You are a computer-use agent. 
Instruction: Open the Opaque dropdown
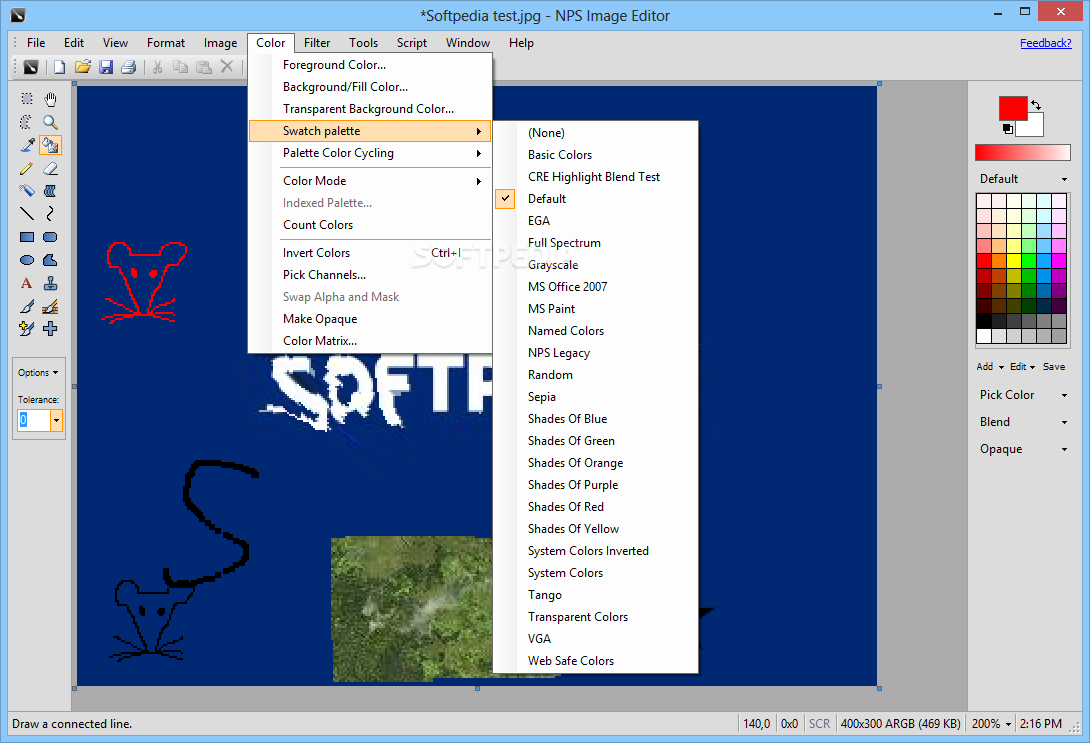[x=1023, y=449]
